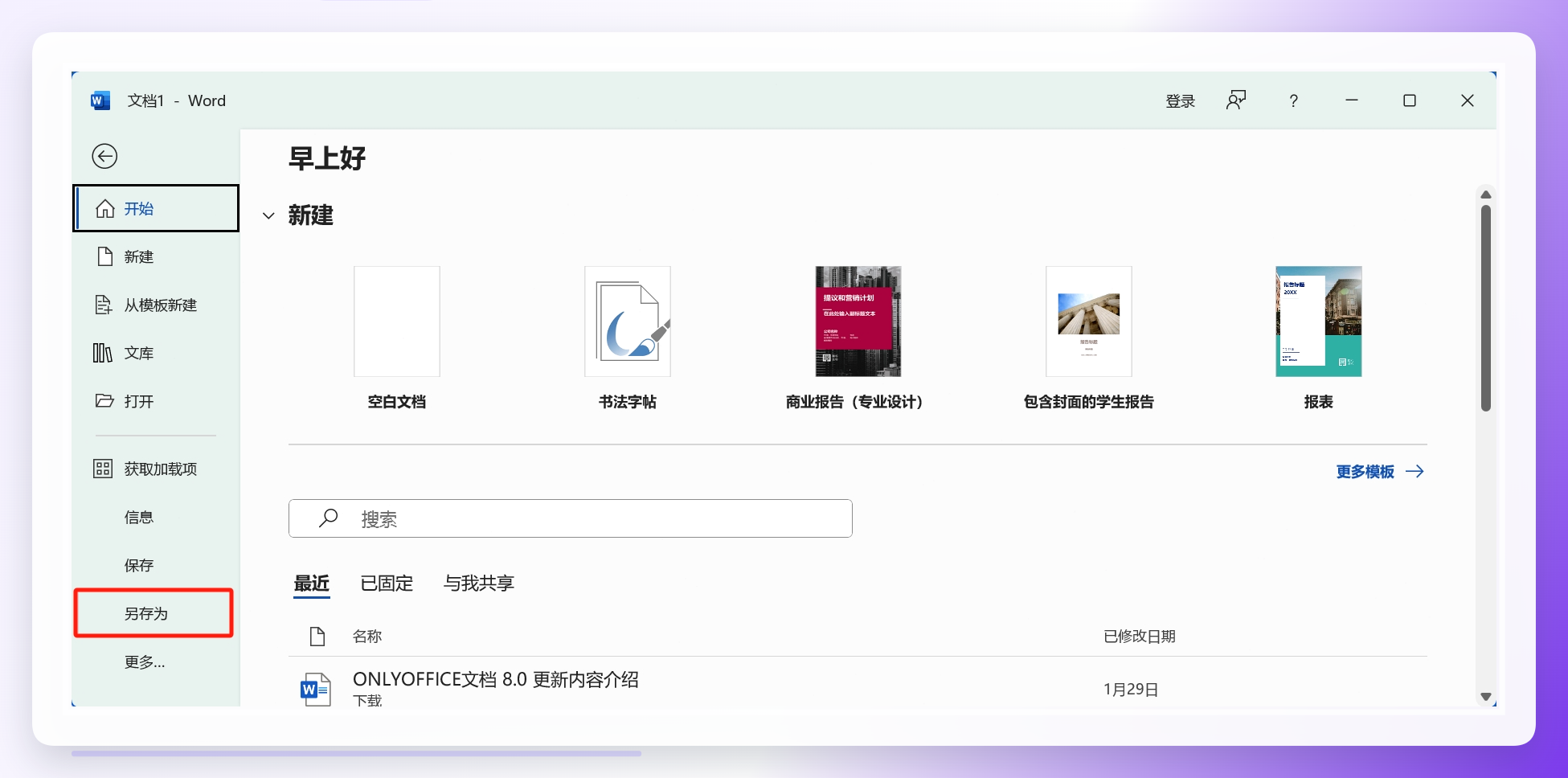The height and width of the screenshot is (778, 1568).
Task: Choose 另存为 in the sidebar
Action: (x=154, y=613)
